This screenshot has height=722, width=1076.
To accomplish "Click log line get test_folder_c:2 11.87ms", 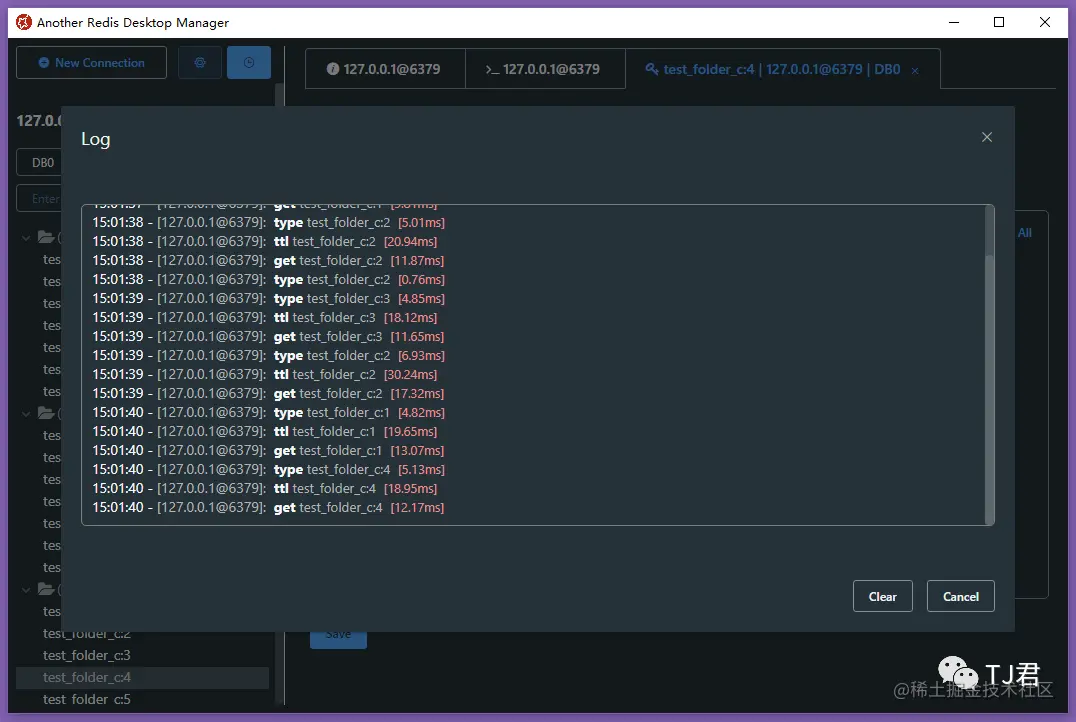I will (268, 261).
